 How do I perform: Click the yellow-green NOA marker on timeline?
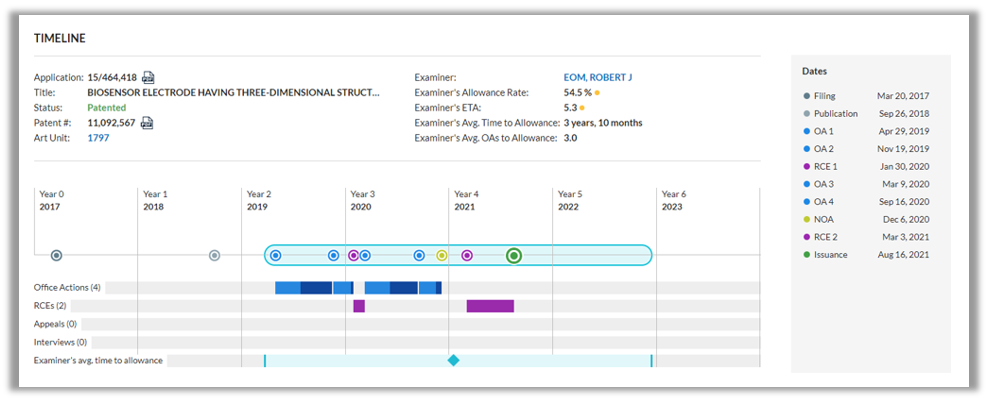pos(442,255)
